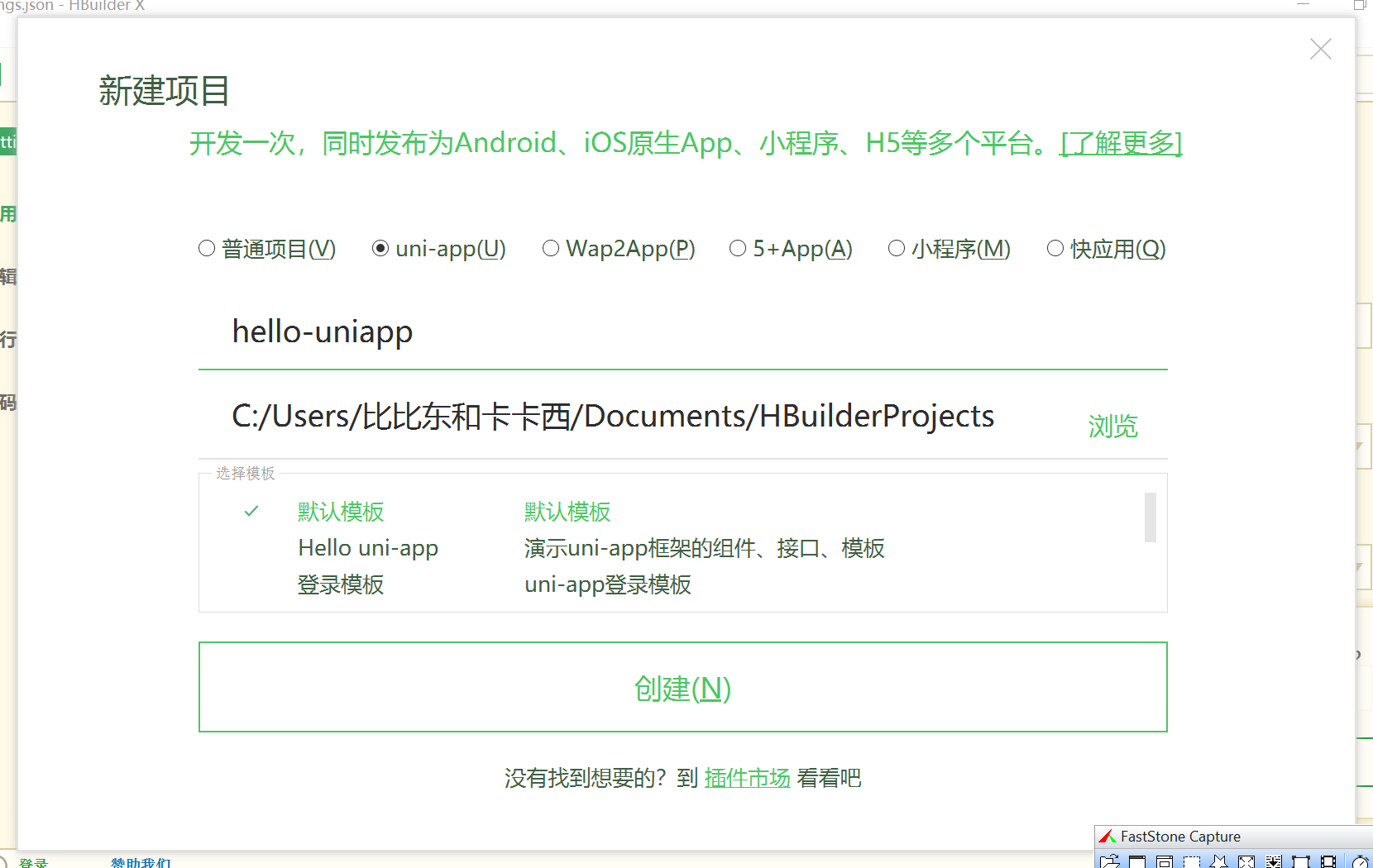Choose the 5+App(A) radio option
Viewport: 1373px width, 868px height.
pyautogui.click(x=791, y=249)
